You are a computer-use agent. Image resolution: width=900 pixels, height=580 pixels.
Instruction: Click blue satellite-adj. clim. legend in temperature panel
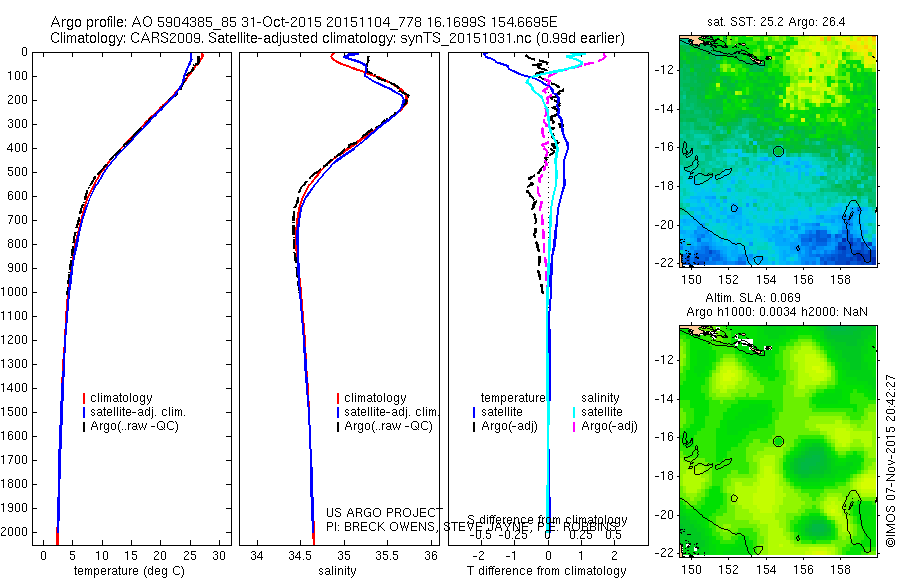[134, 412]
